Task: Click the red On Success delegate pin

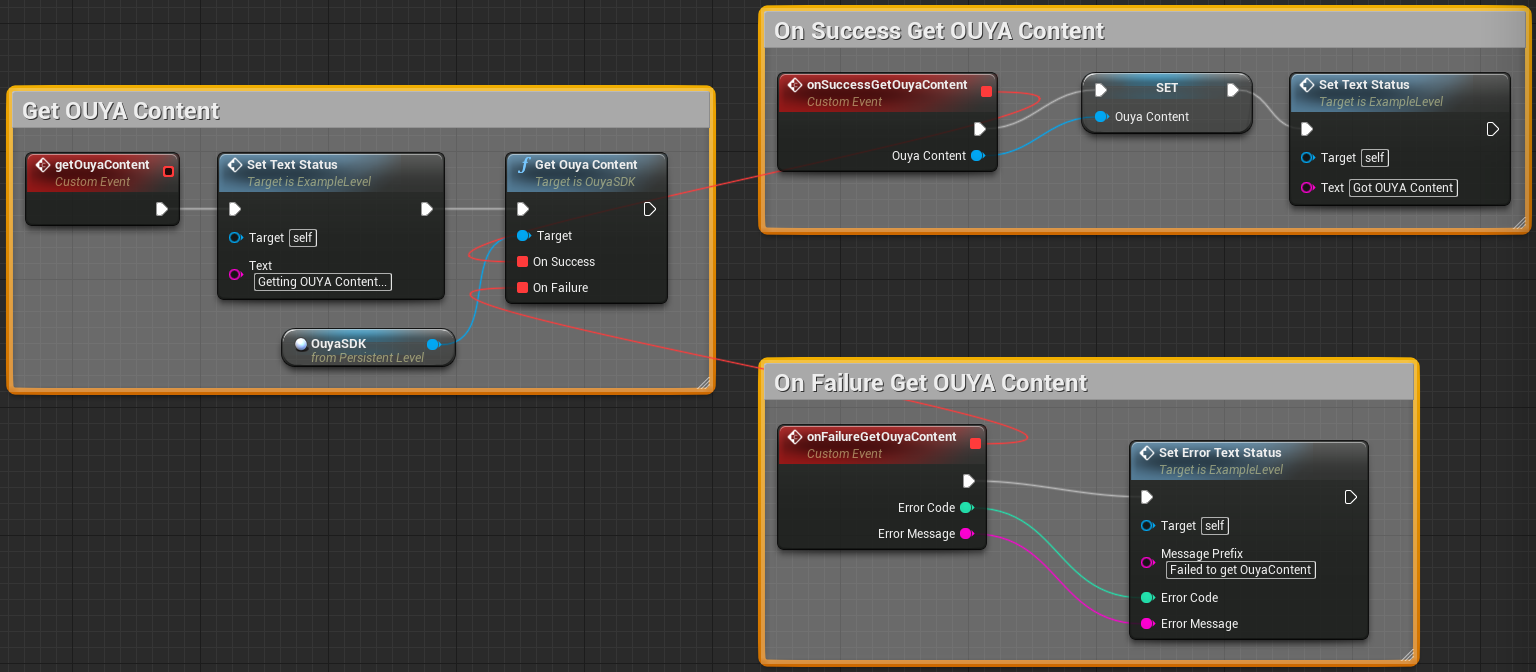Action: pyautogui.click(x=522, y=262)
